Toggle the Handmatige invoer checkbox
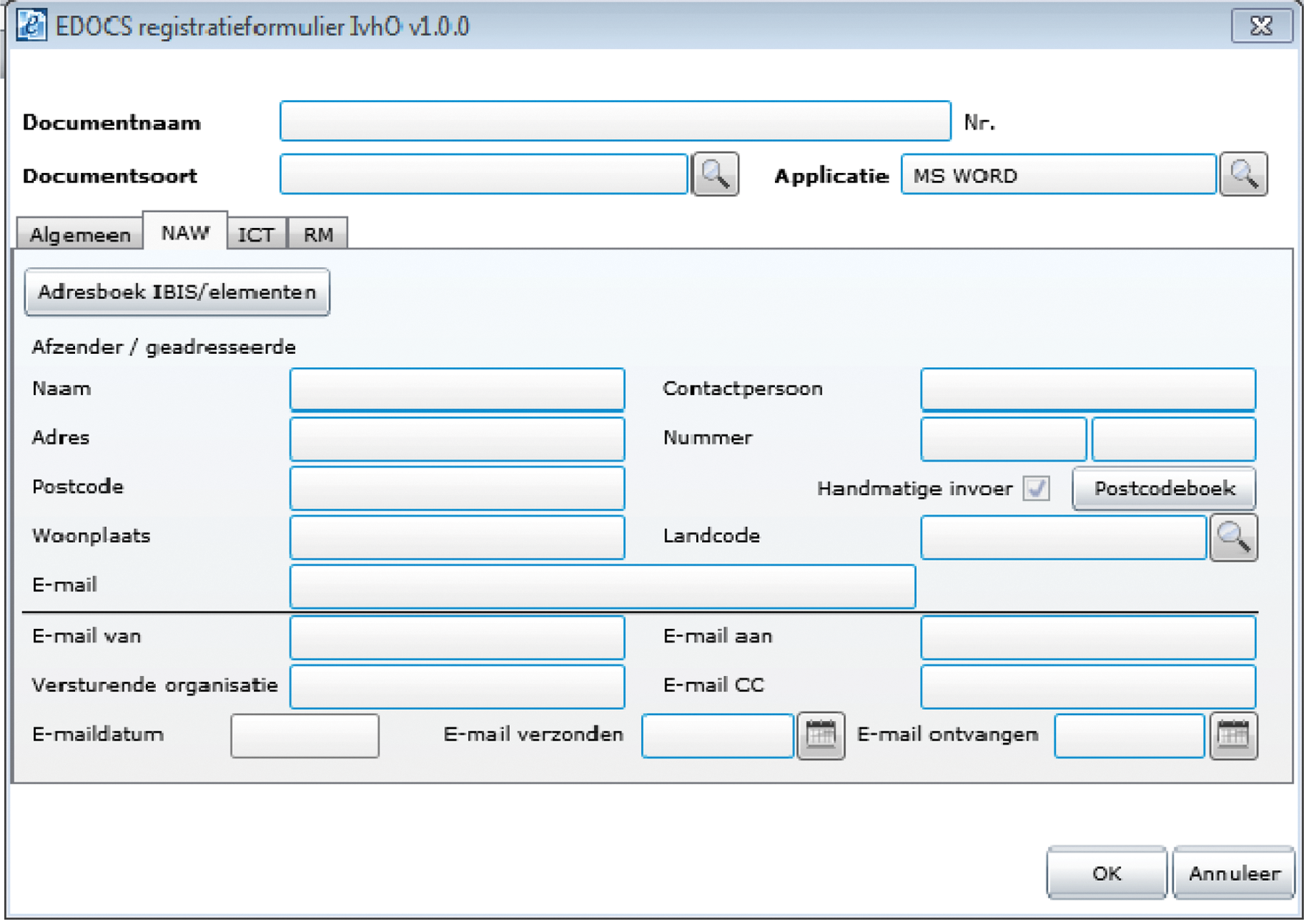Viewport: 1304px width, 924px height. pyautogui.click(x=1036, y=488)
